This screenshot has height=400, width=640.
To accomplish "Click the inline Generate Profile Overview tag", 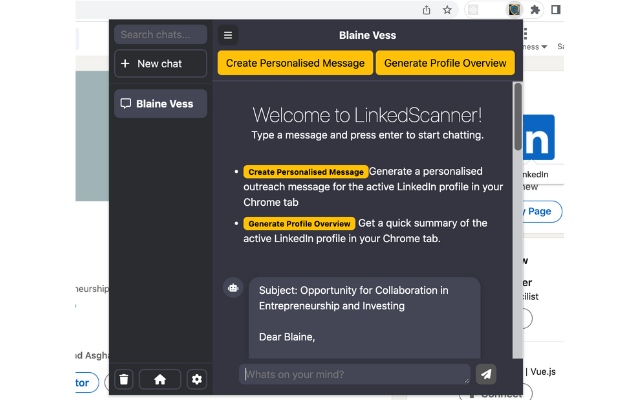I will (299, 224).
